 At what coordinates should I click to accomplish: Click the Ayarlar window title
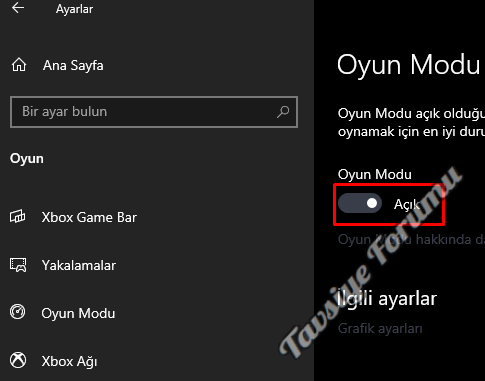coord(74,9)
